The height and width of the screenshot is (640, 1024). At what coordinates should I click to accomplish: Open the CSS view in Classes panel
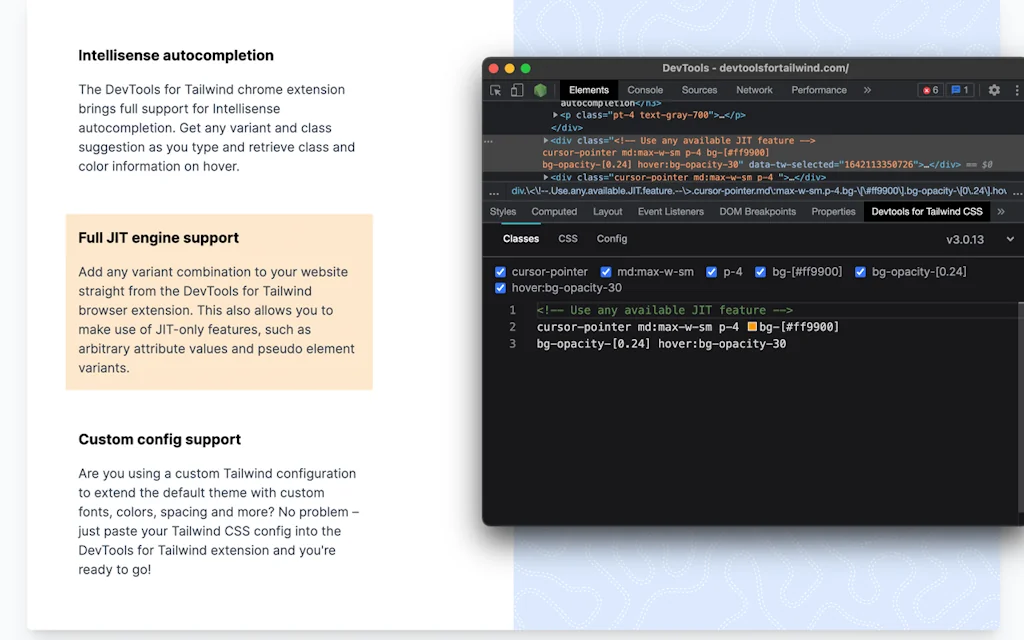[567, 239]
